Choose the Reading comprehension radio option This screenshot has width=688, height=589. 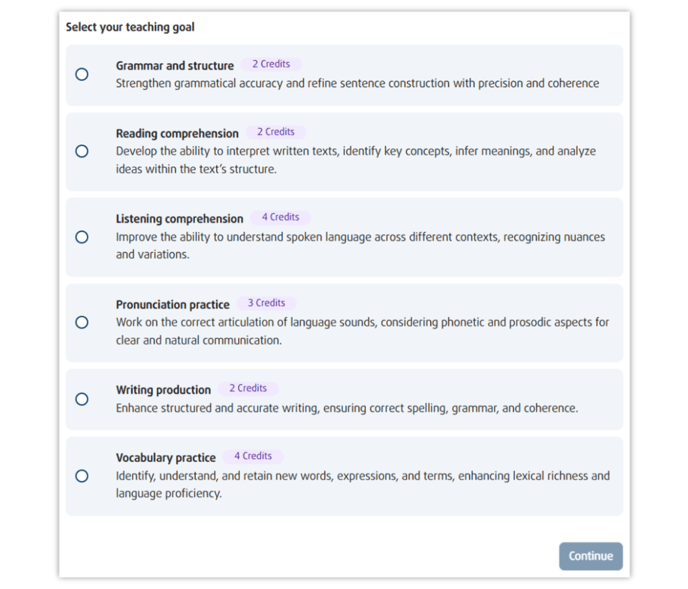[82, 151]
